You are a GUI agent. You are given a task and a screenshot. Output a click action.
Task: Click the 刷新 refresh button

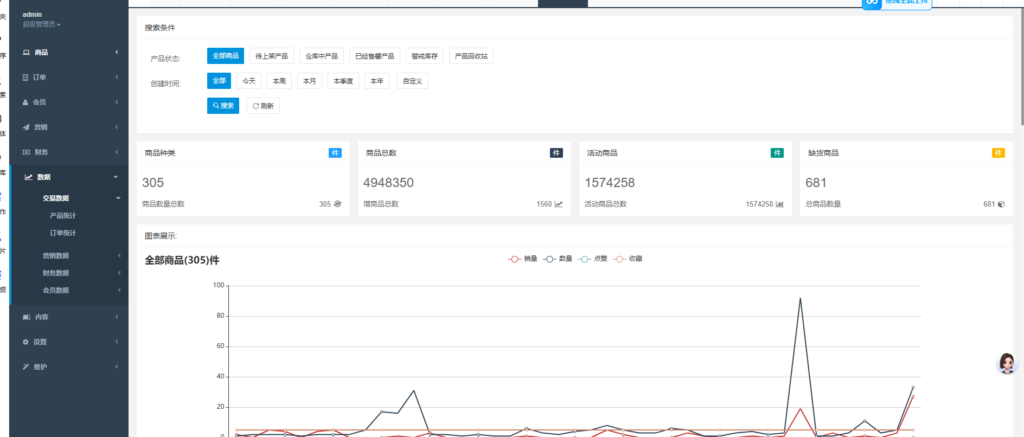[x=263, y=106]
